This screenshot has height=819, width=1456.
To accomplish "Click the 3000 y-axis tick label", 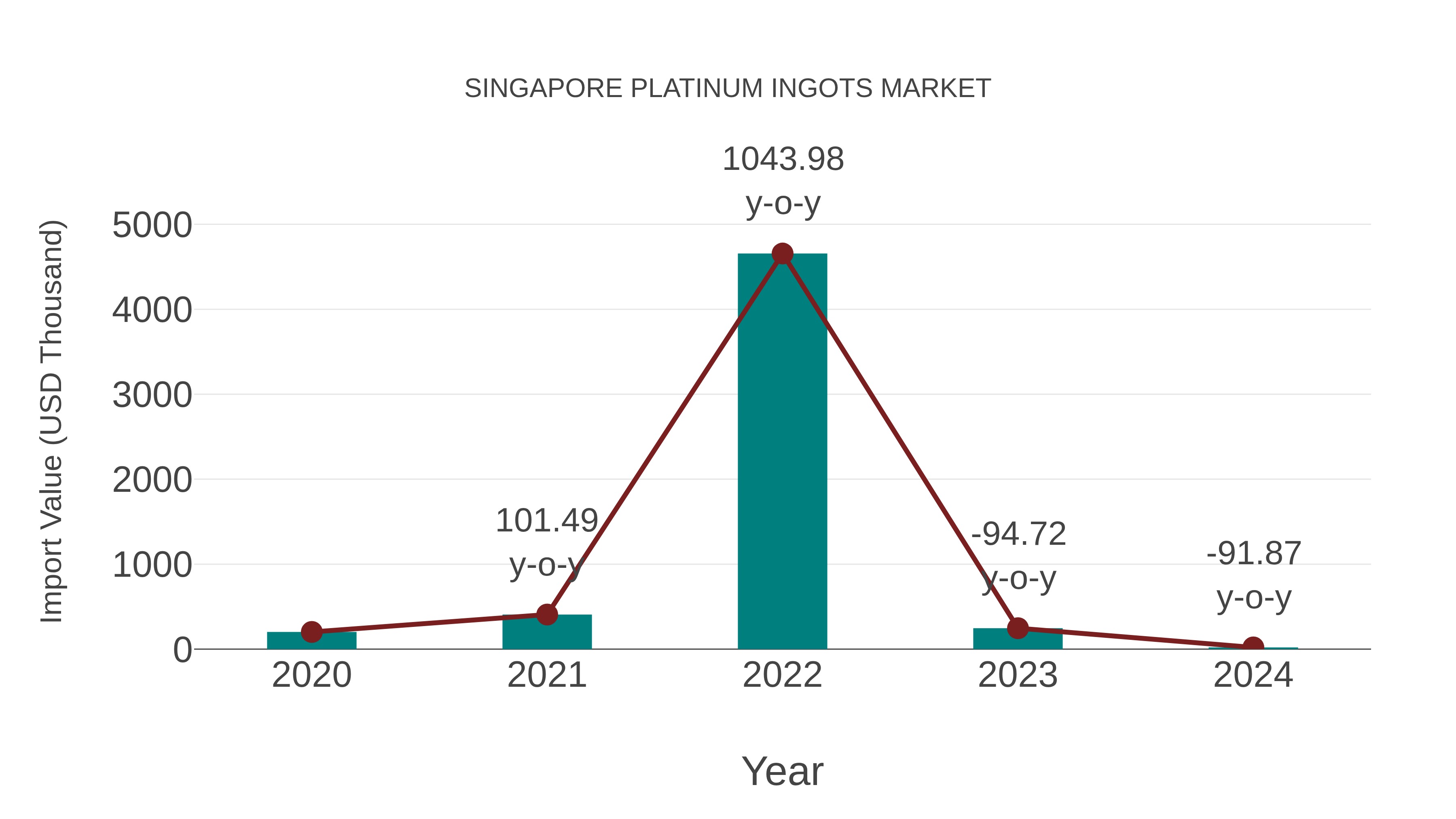I will 152,394.
